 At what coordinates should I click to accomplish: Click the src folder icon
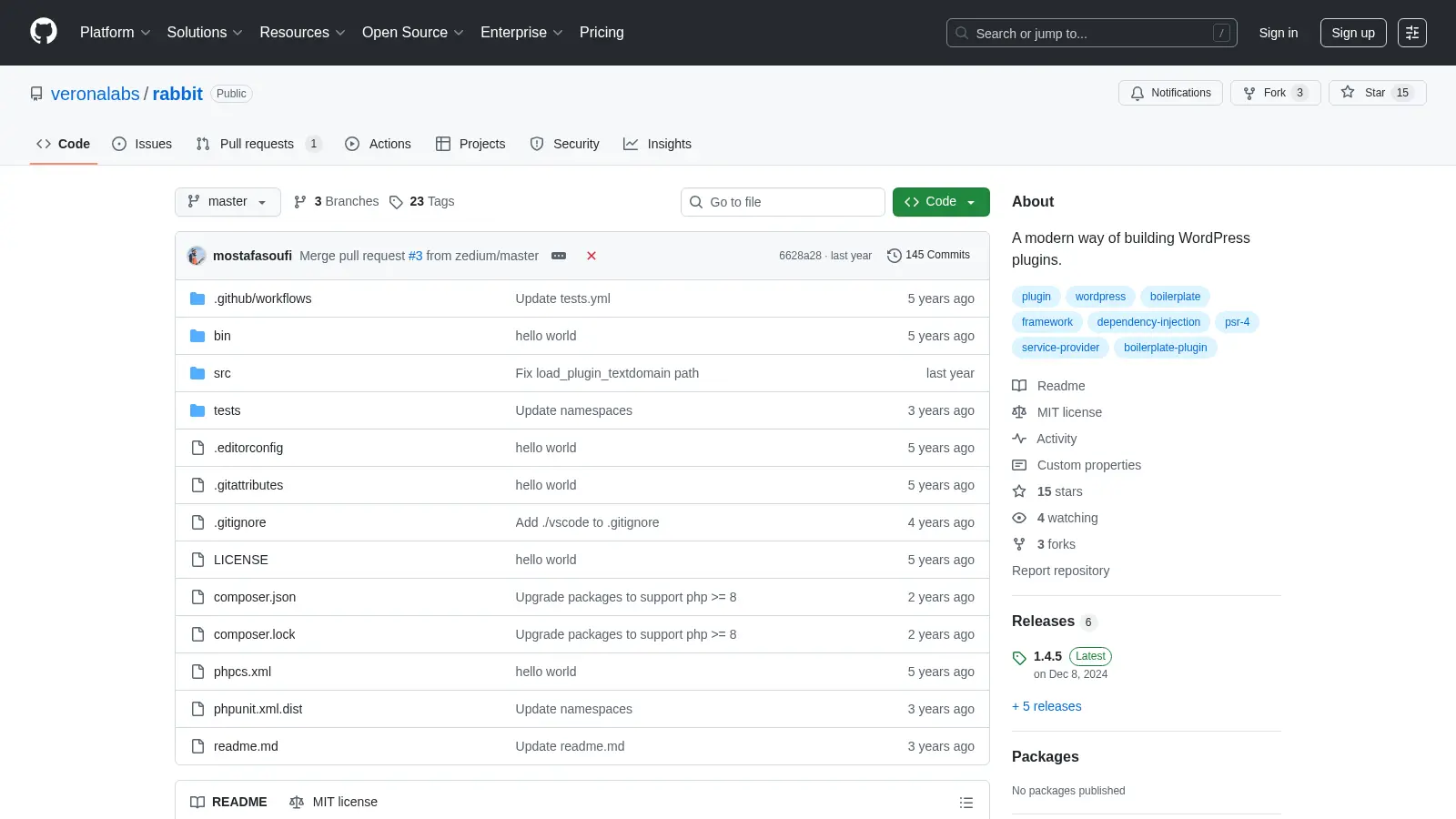click(x=197, y=373)
